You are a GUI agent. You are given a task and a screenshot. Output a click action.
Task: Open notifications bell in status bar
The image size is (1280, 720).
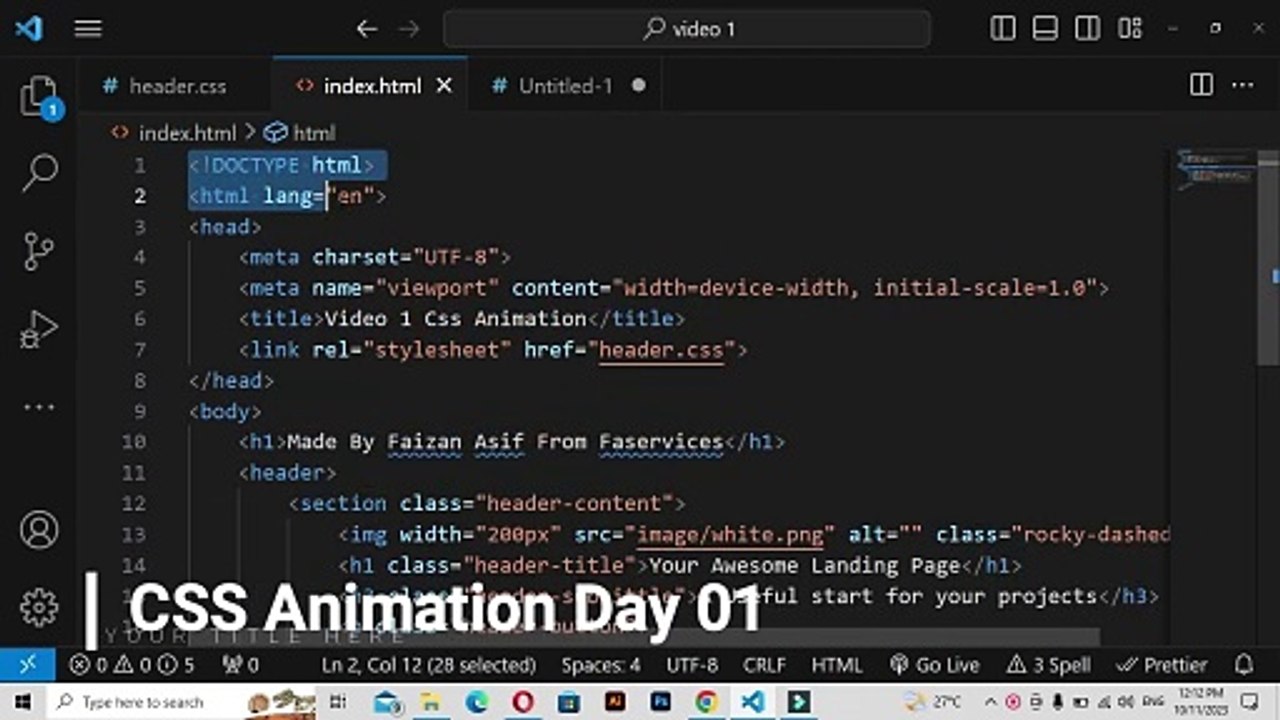pyautogui.click(x=1244, y=664)
